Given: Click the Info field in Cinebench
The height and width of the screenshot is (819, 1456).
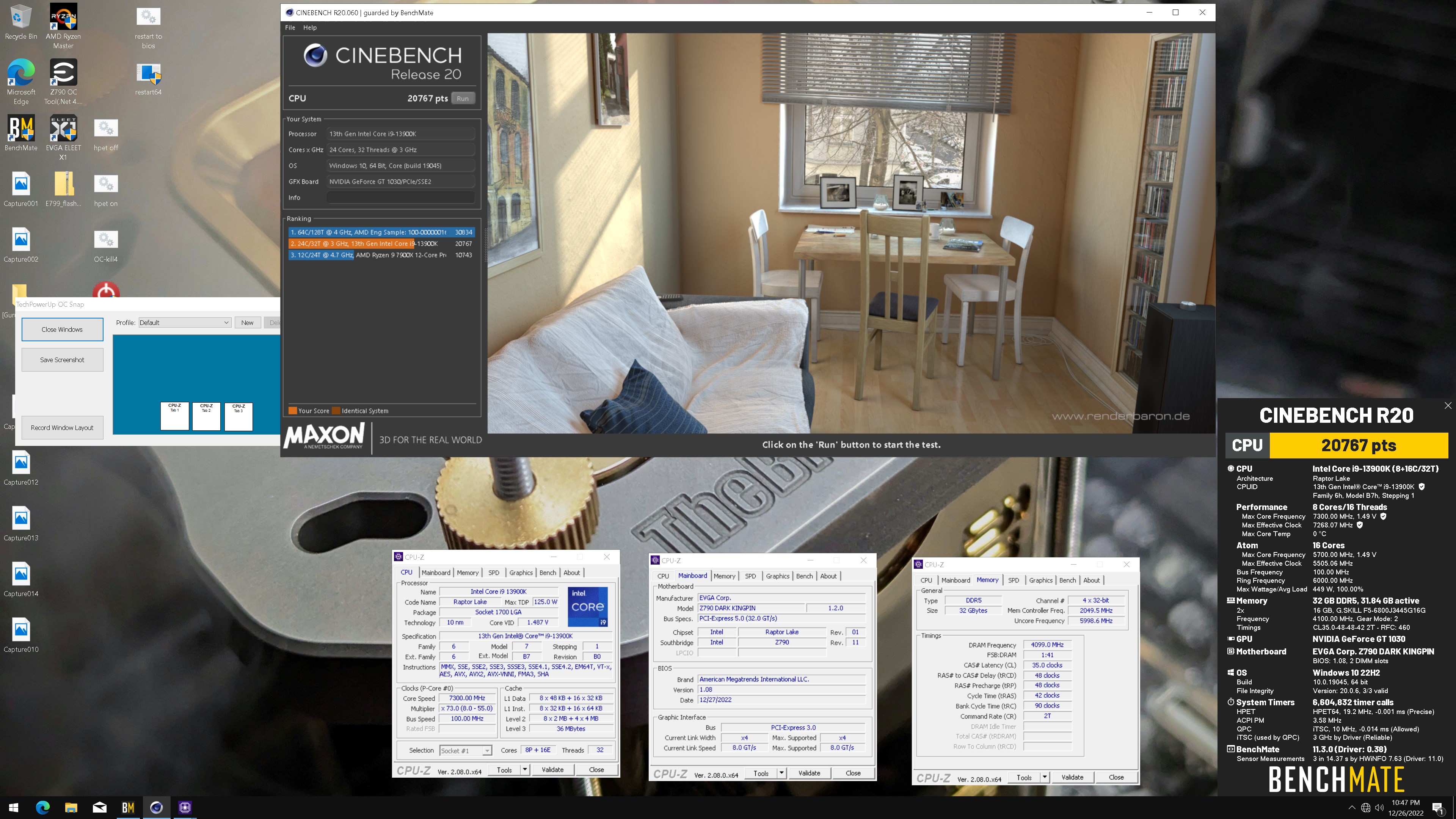Looking at the screenshot, I should pyautogui.click(x=400, y=197).
